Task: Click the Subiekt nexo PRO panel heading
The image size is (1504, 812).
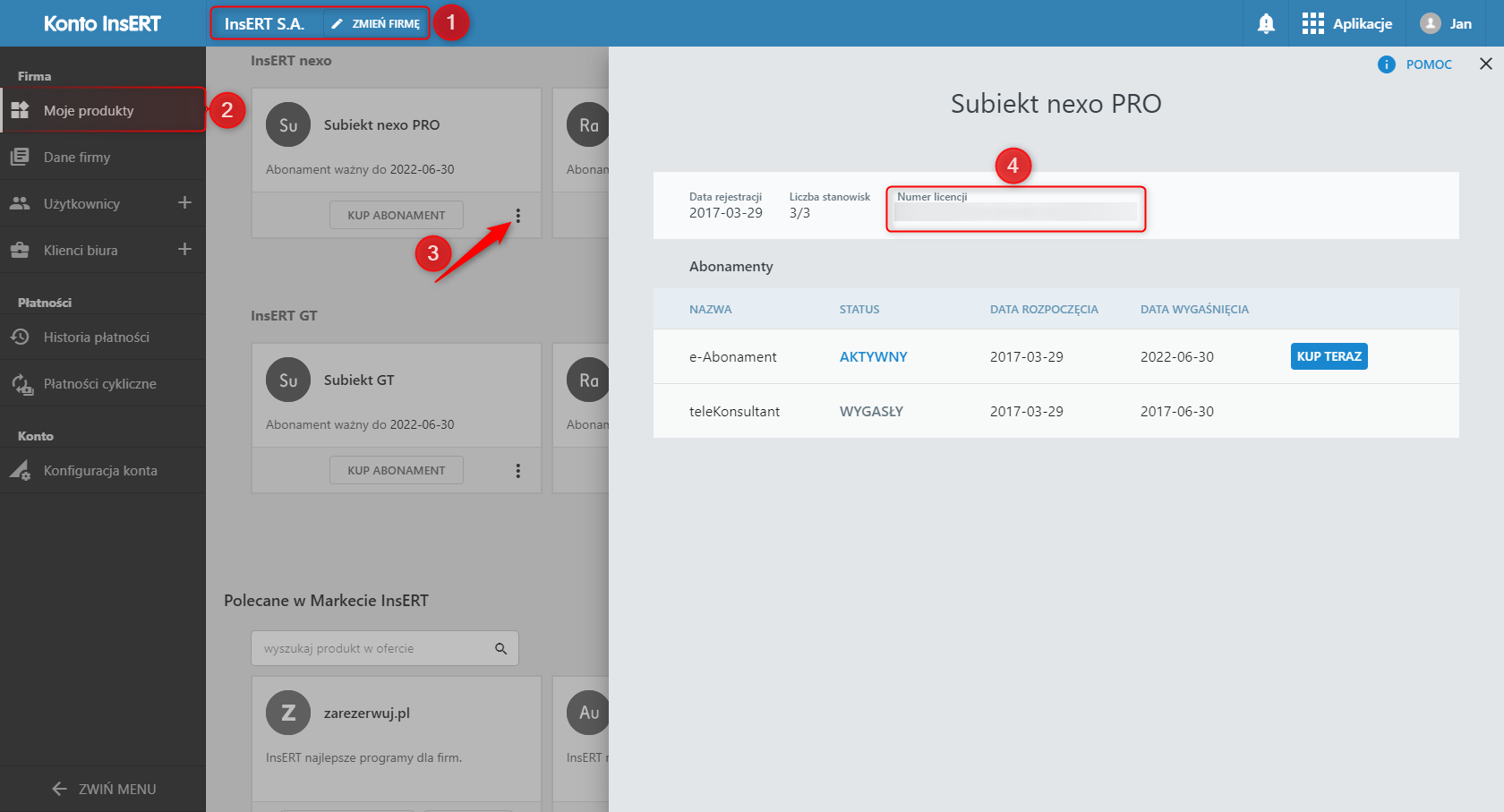Action: (x=1056, y=104)
